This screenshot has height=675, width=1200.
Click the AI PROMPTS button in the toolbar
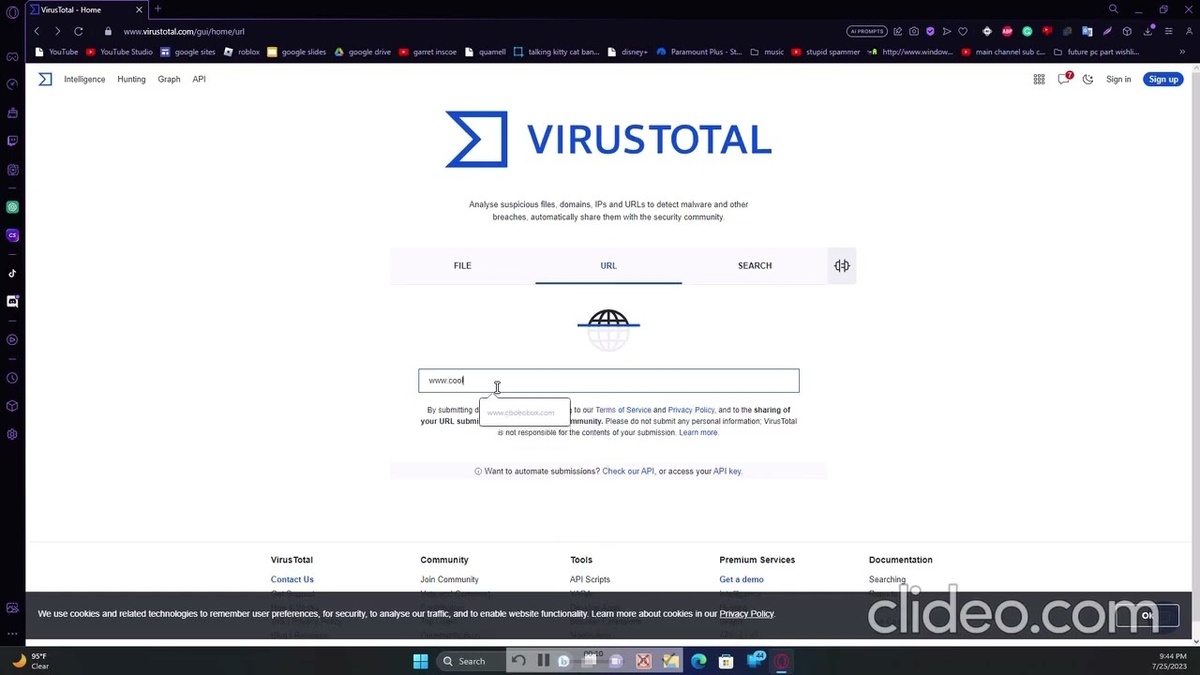coord(866,31)
